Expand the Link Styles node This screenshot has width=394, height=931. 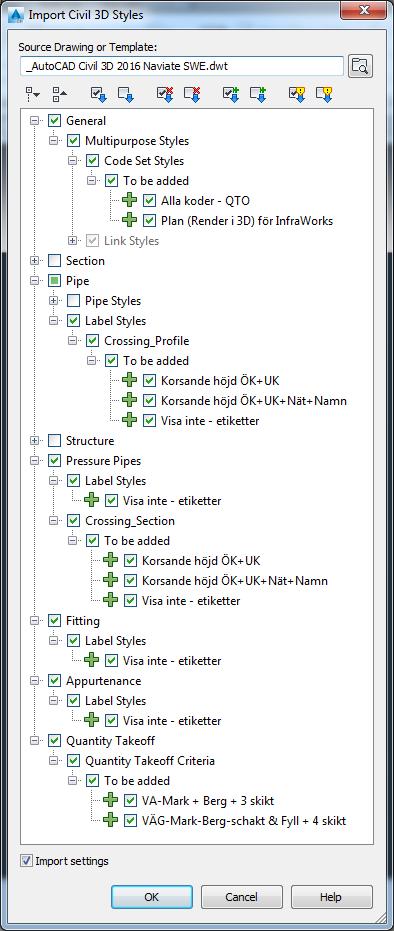73,240
